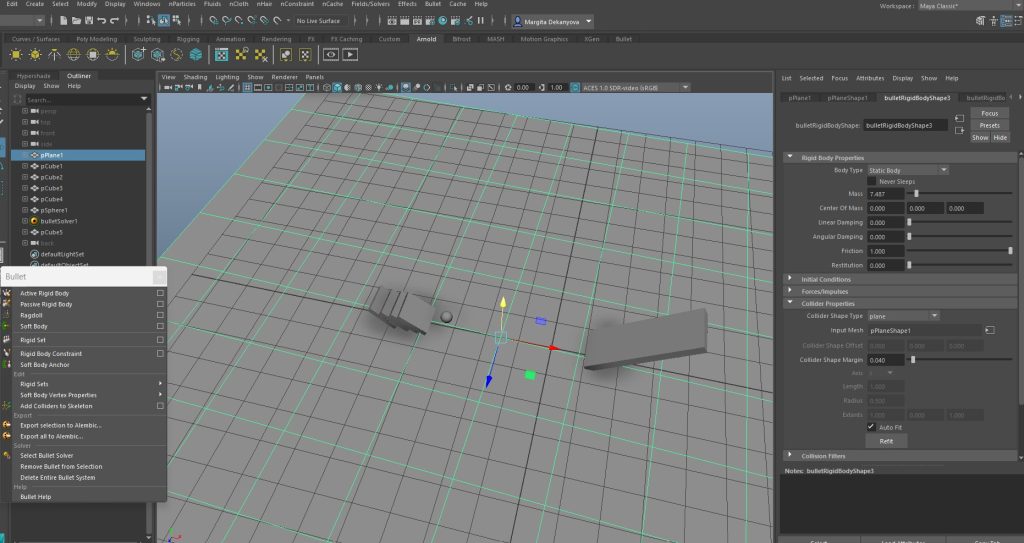Open Rigid Set option box
The height and width of the screenshot is (543, 1024).
[160, 340]
